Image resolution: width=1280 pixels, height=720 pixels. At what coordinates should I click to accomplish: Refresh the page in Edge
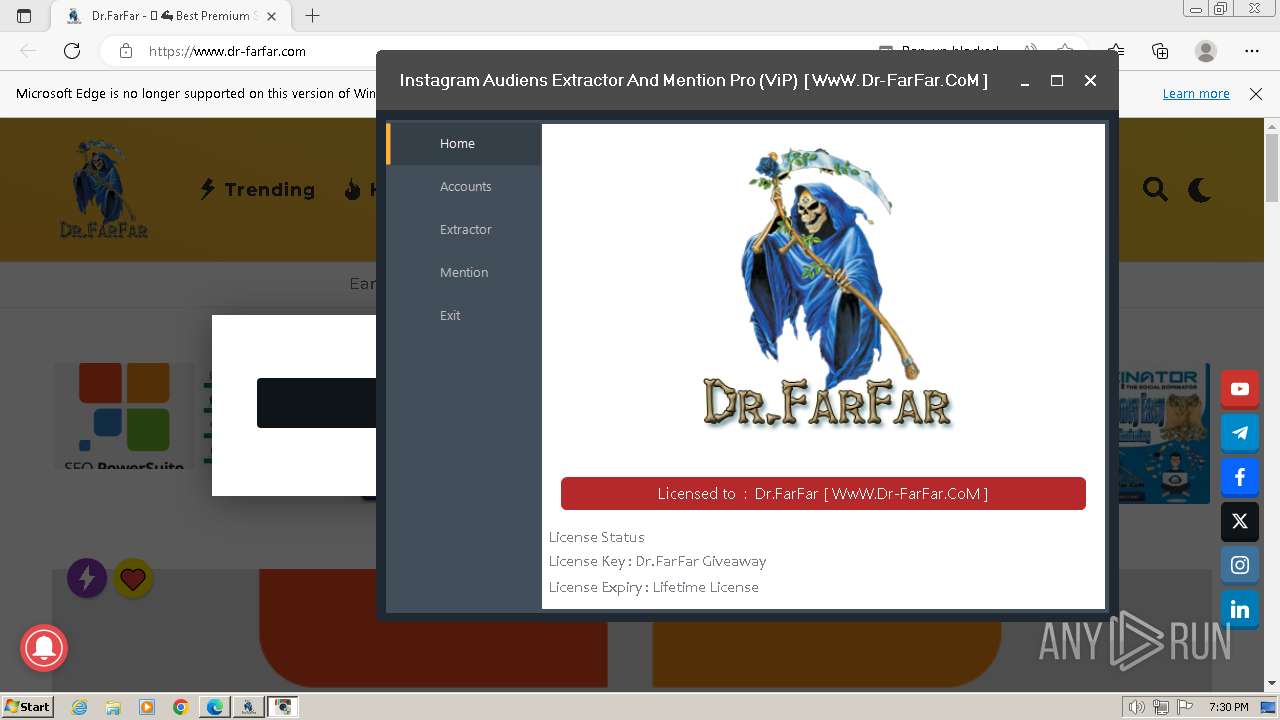pyautogui.click(x=72, y=51)
